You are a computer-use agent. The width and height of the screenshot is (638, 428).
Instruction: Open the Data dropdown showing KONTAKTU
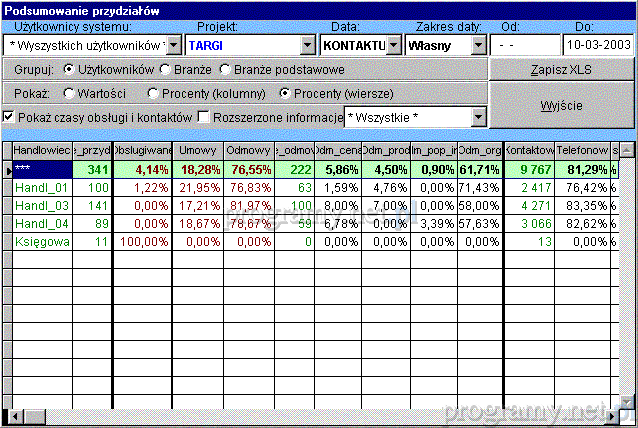393,45
